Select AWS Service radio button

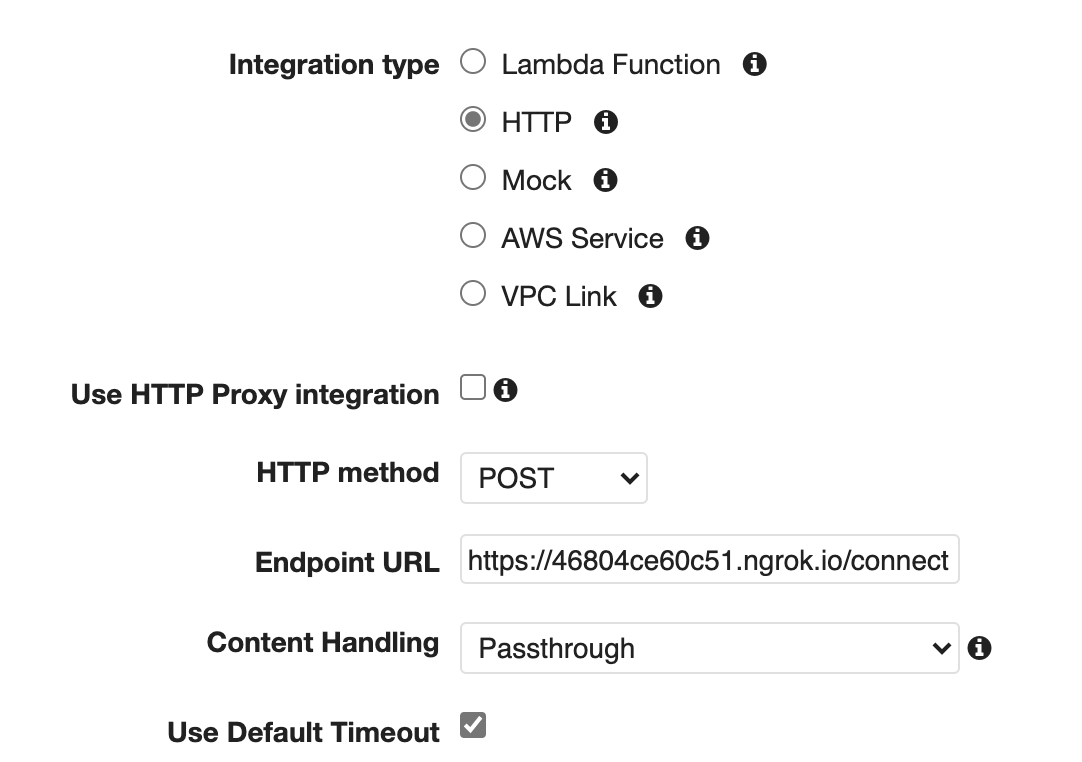(473, 237)
